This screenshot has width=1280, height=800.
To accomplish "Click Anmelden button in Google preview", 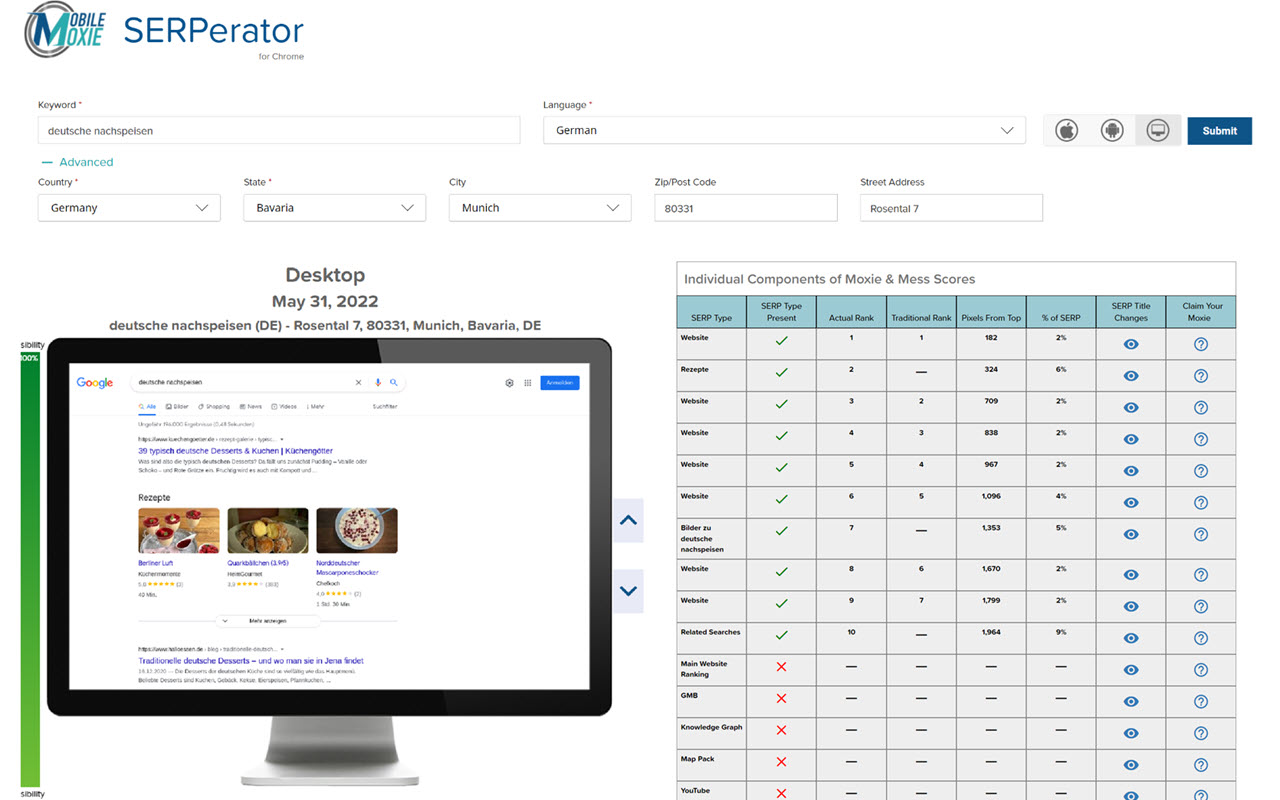I will pyautogui.click(x=559, y=383).
